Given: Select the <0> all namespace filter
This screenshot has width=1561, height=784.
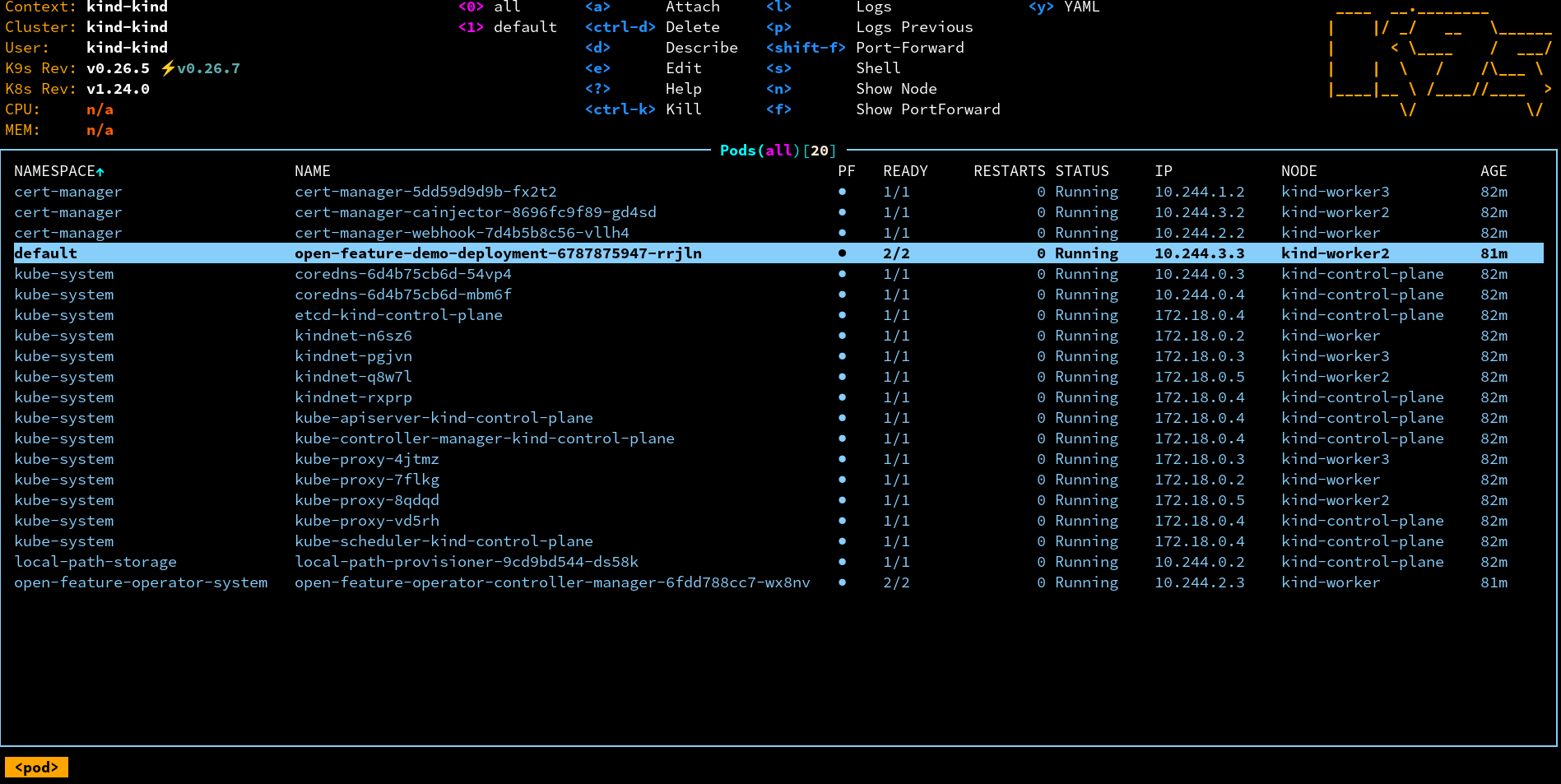Looking at the screenshot, I should [x=490, y=7].
